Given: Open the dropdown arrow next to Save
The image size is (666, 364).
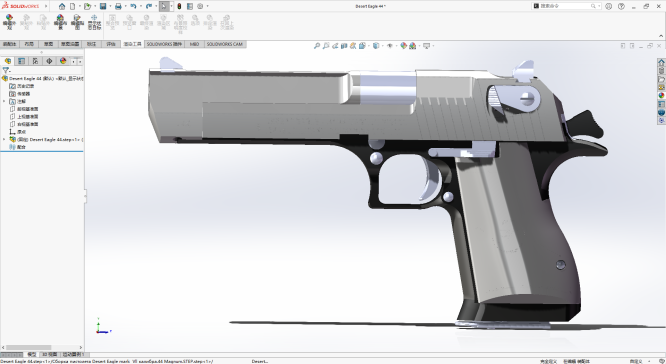Looking at the screenshot, I should click(110, 6).
